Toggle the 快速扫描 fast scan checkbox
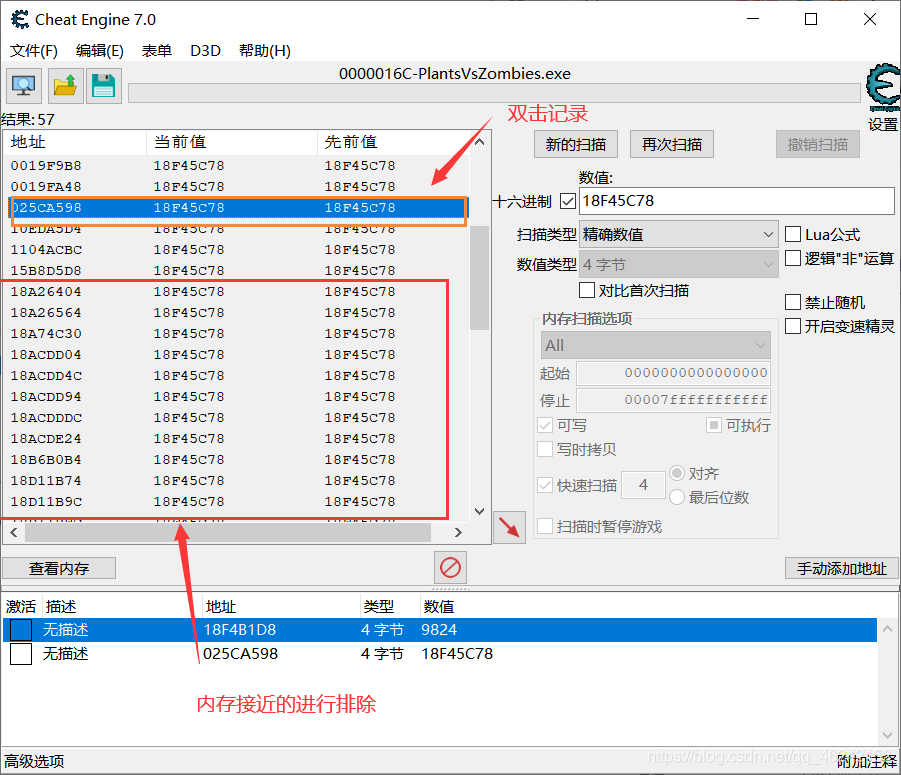 click(545, 485)
